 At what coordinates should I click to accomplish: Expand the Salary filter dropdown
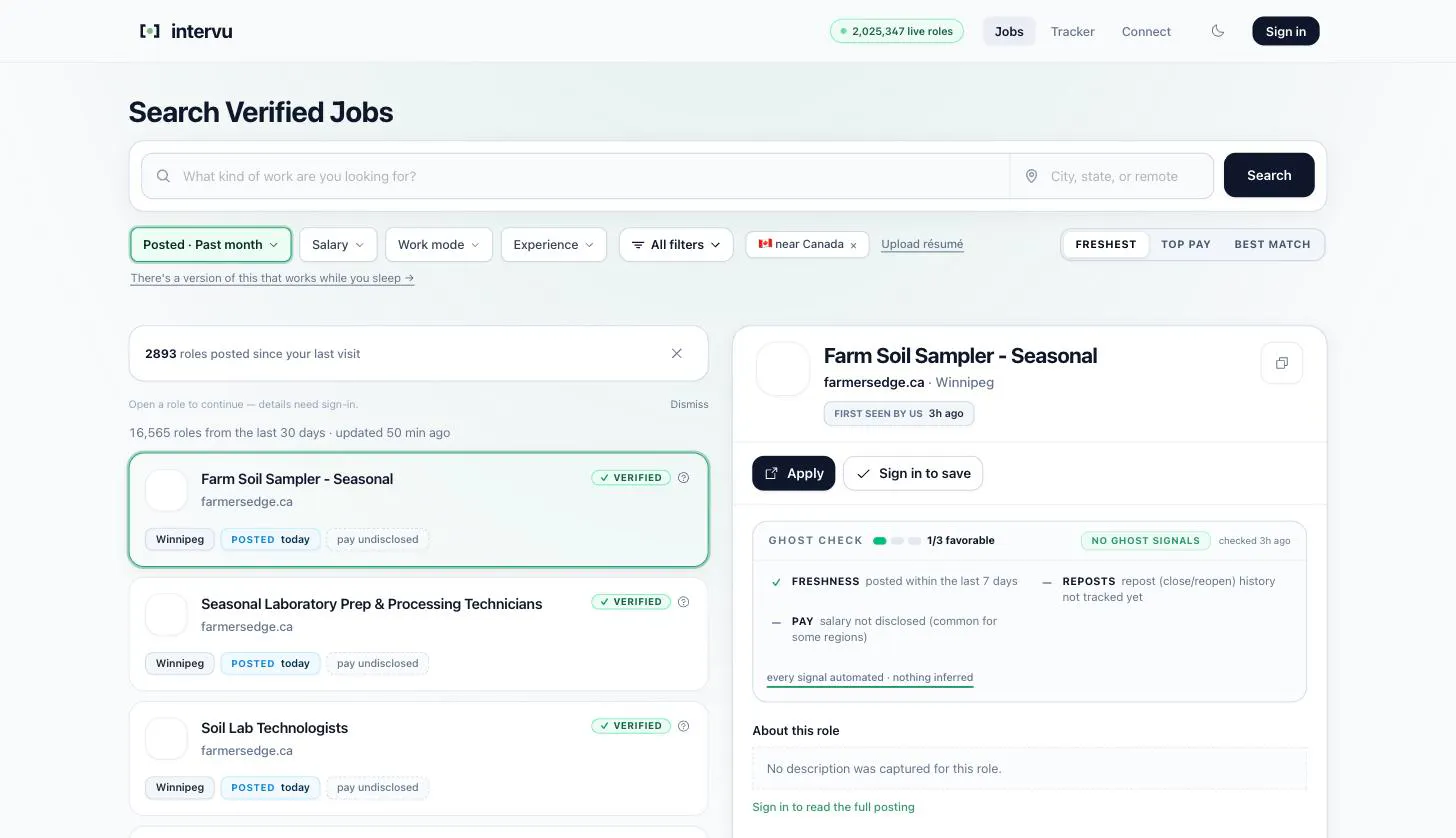pos(338,245)
